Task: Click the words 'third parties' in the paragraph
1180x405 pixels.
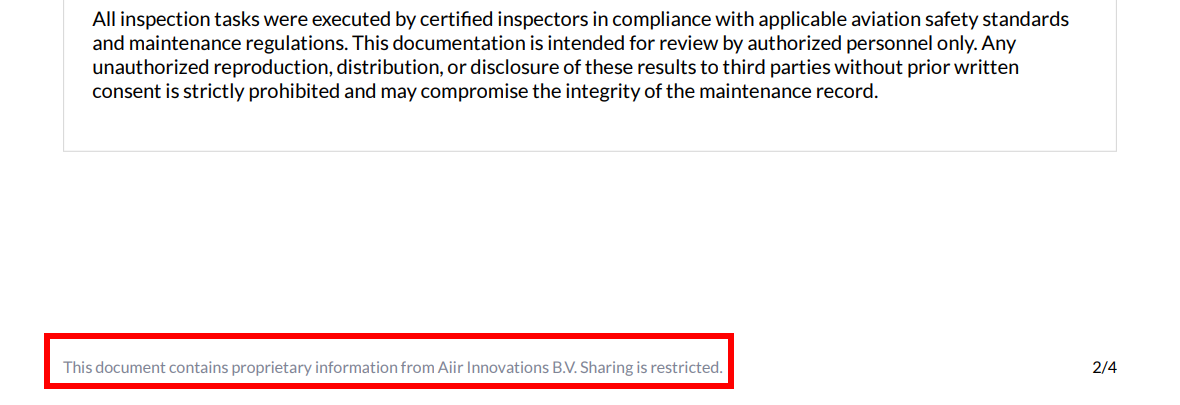Action: 766,68
